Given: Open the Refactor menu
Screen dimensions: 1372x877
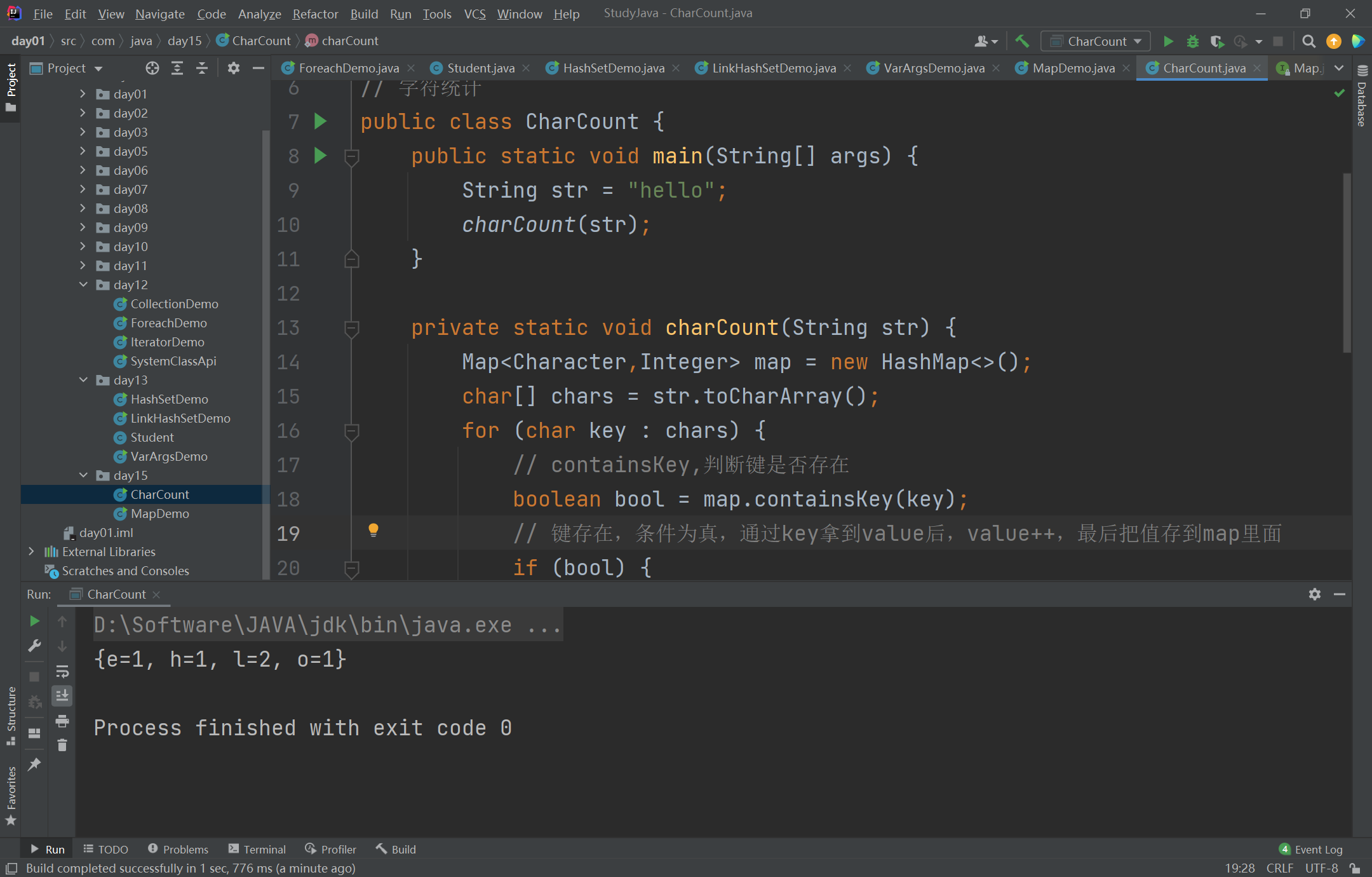Looking at the screenshot, I should coord(315,13).
